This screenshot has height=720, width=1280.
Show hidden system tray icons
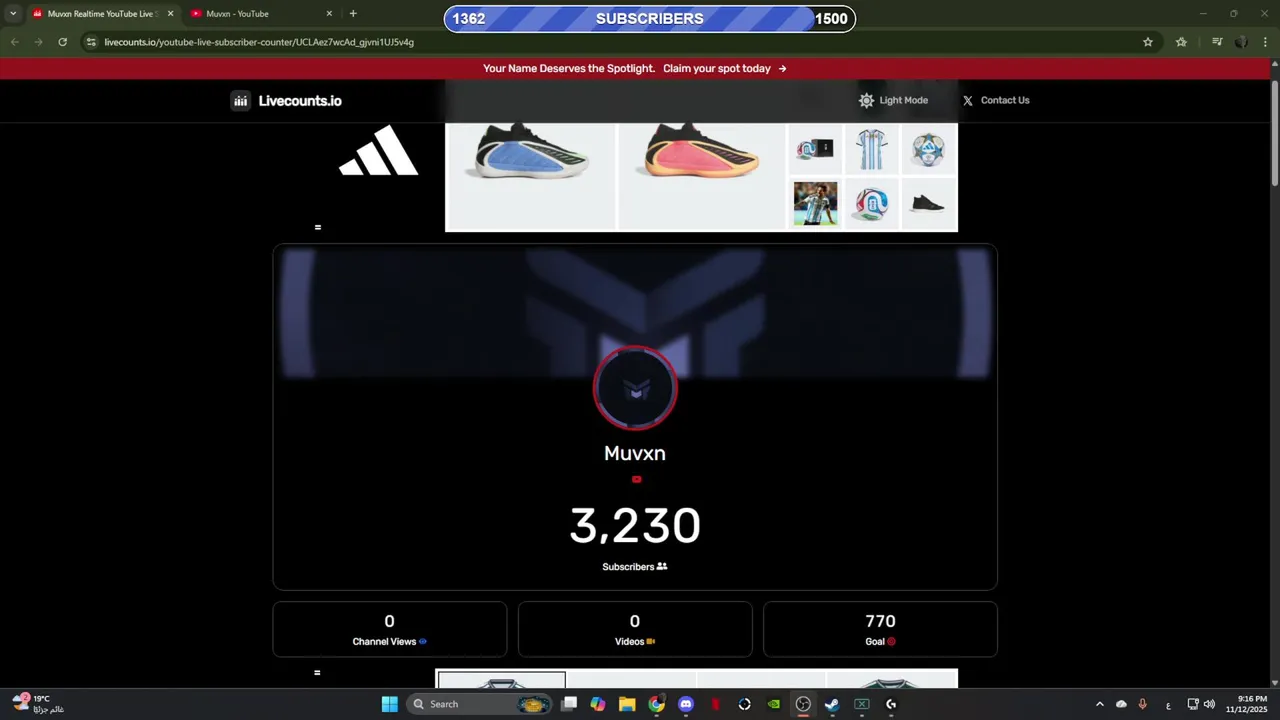pos(1100,704)
